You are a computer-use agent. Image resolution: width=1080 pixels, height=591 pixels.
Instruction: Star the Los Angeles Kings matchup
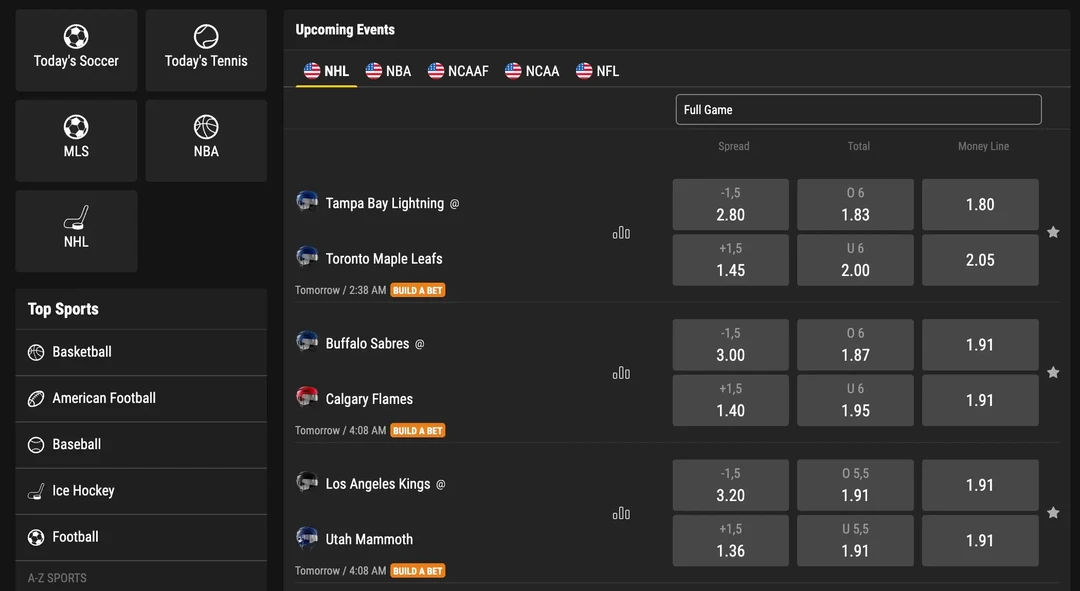(x=1053, y=512)
